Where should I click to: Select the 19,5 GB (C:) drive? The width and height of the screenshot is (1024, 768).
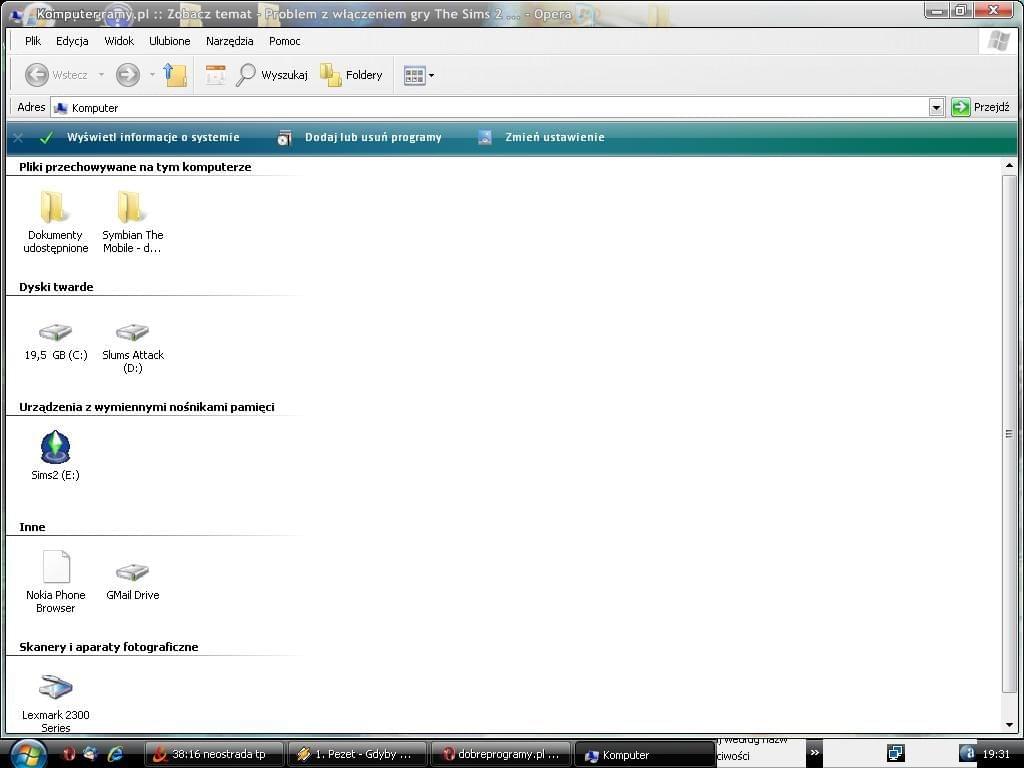tap(56, 342)
